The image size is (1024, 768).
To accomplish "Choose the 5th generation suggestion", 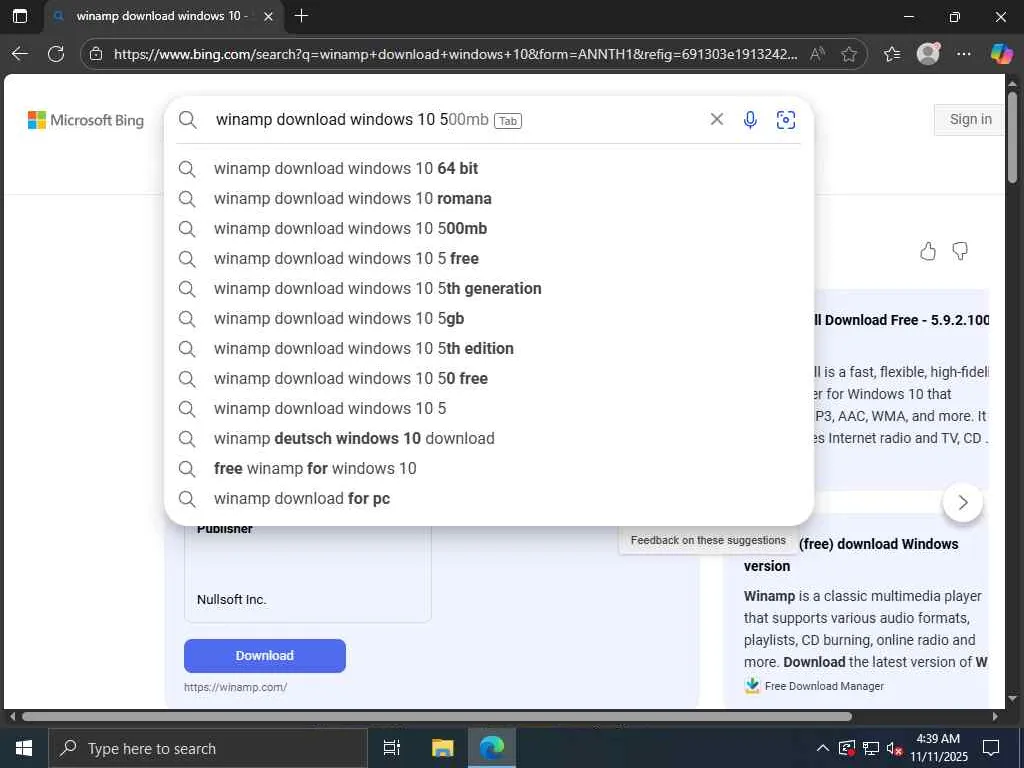I will tap(488, 289).
